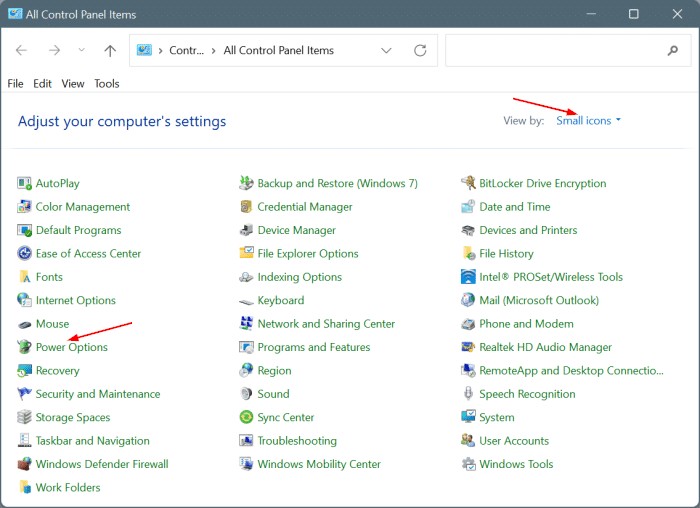Image resolution: width=700 pixels, height=508 pixels.
Task: Click the Storage Spaces icon
Action: [x=24, y=417]
